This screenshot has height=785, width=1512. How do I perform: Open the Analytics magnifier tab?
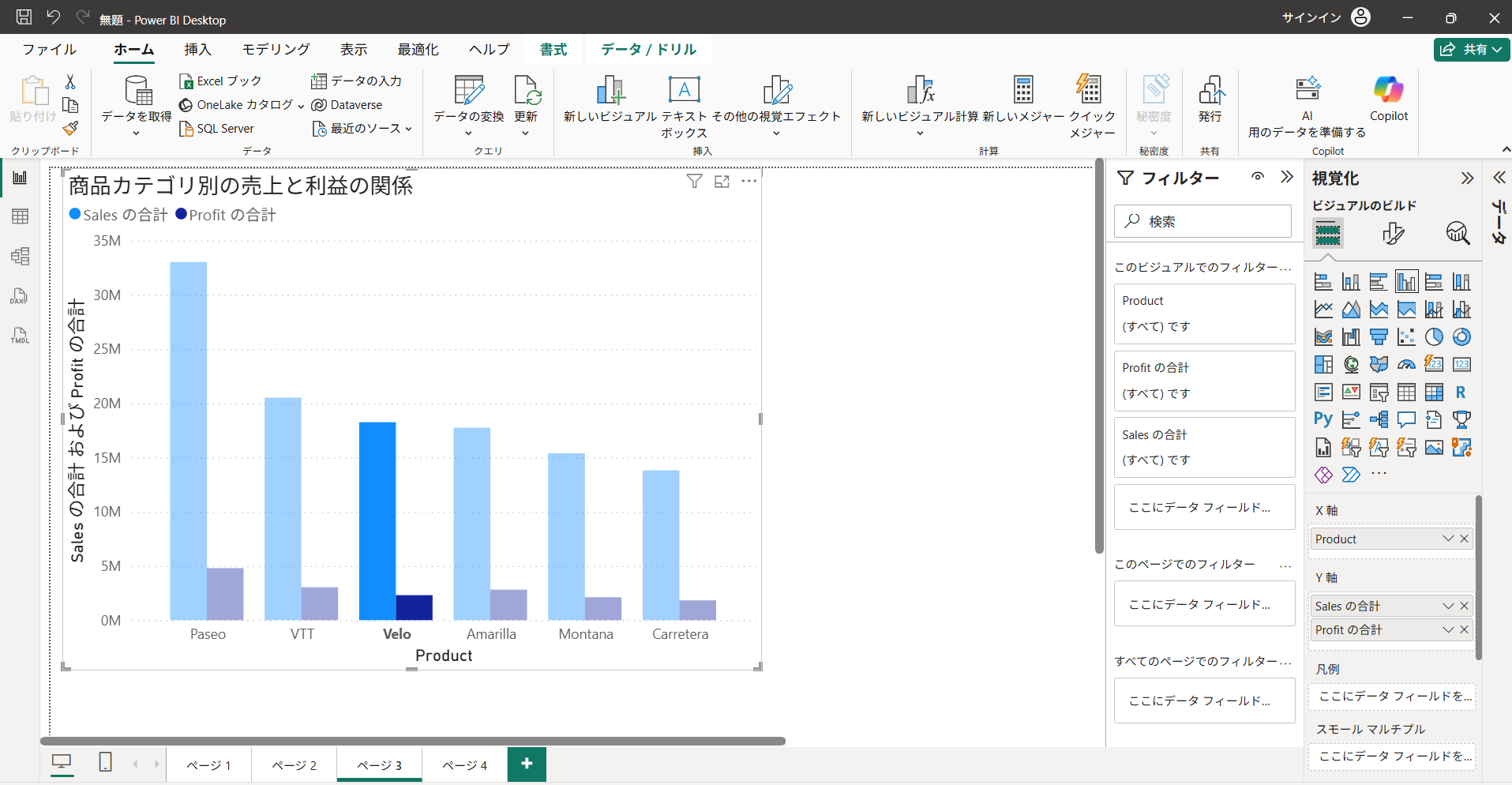[1458, 234]
